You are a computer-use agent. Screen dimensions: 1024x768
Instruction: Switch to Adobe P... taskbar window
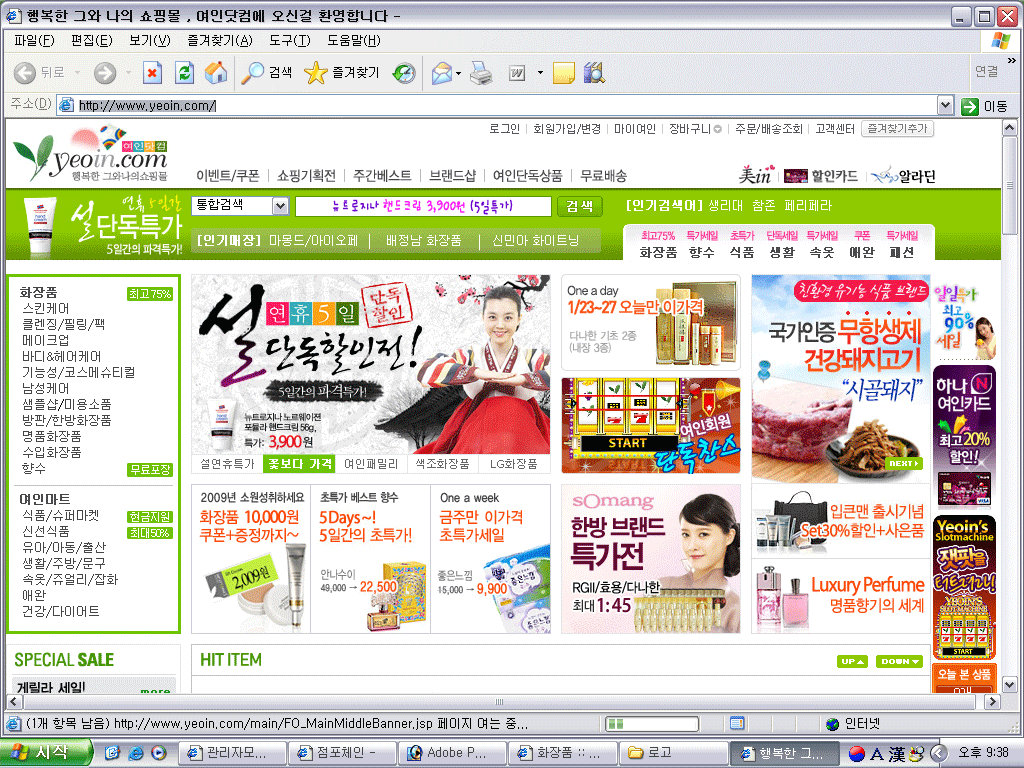451,753
